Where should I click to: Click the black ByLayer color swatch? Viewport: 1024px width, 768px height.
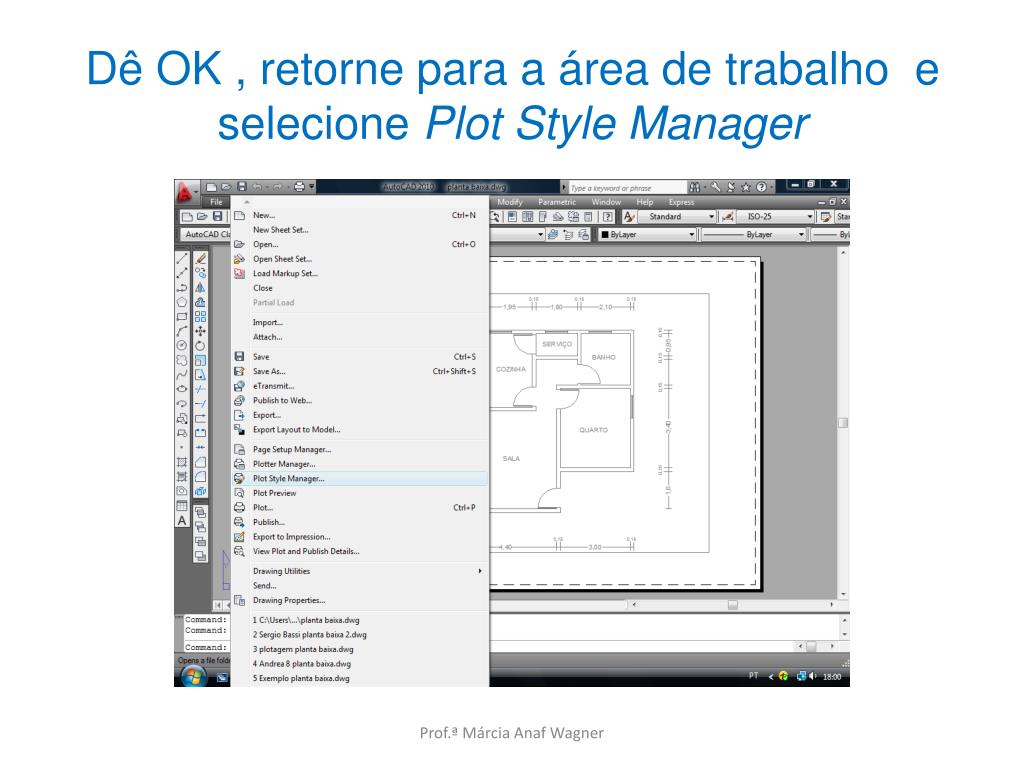coord(605,234)
